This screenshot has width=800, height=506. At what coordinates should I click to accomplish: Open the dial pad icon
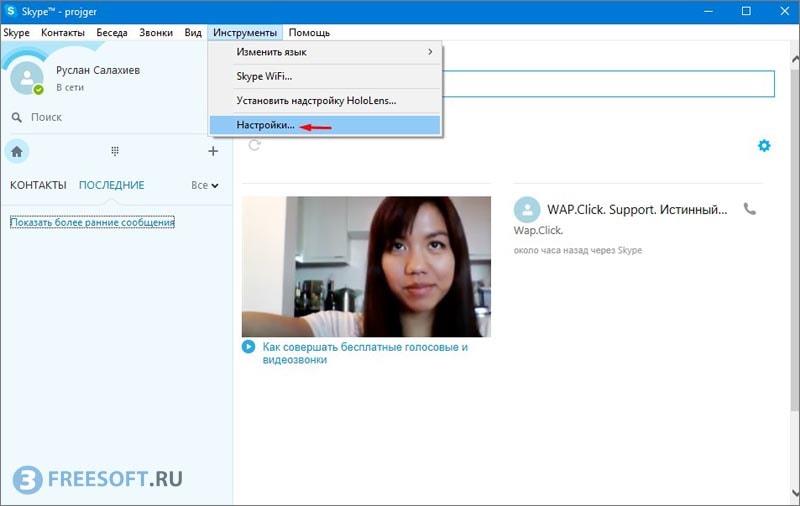[115, 151]
